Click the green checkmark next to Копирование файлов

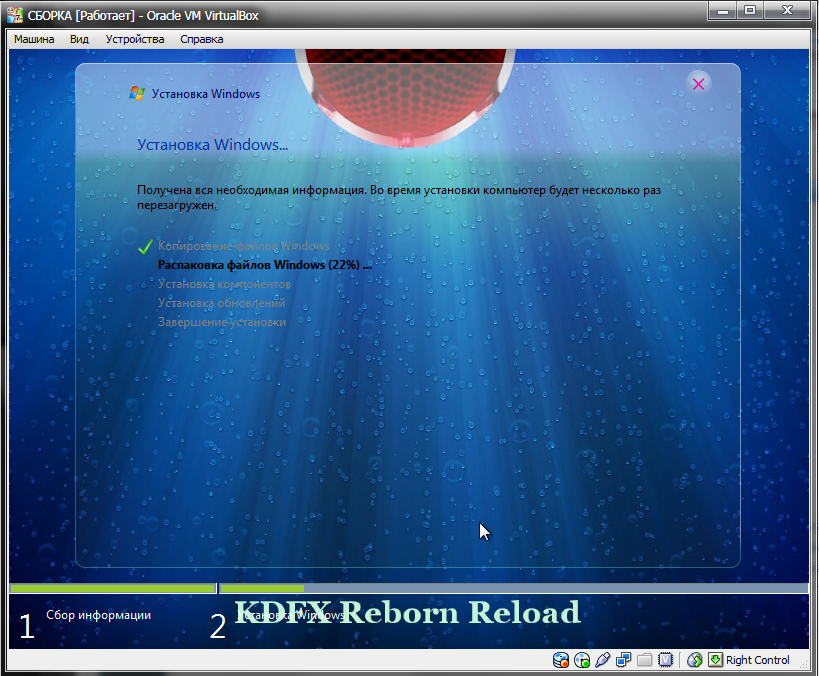[x=145, y=247]
